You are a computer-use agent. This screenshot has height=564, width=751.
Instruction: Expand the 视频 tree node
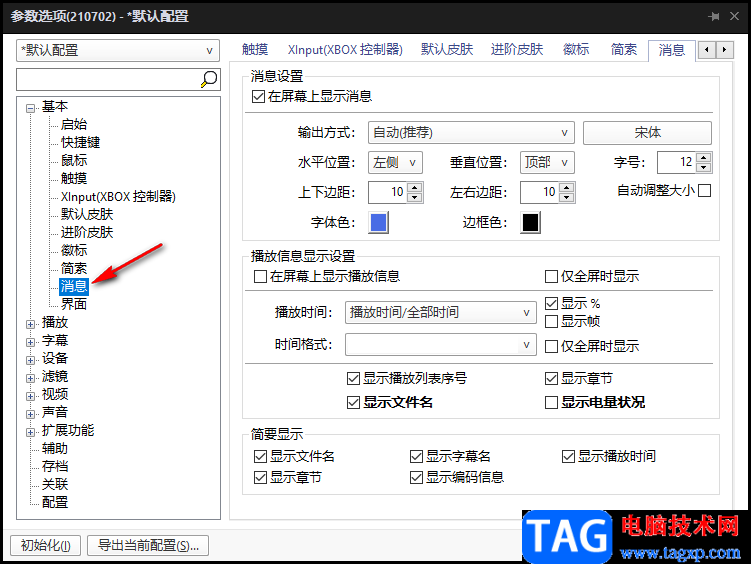click(x=31, y=396)
